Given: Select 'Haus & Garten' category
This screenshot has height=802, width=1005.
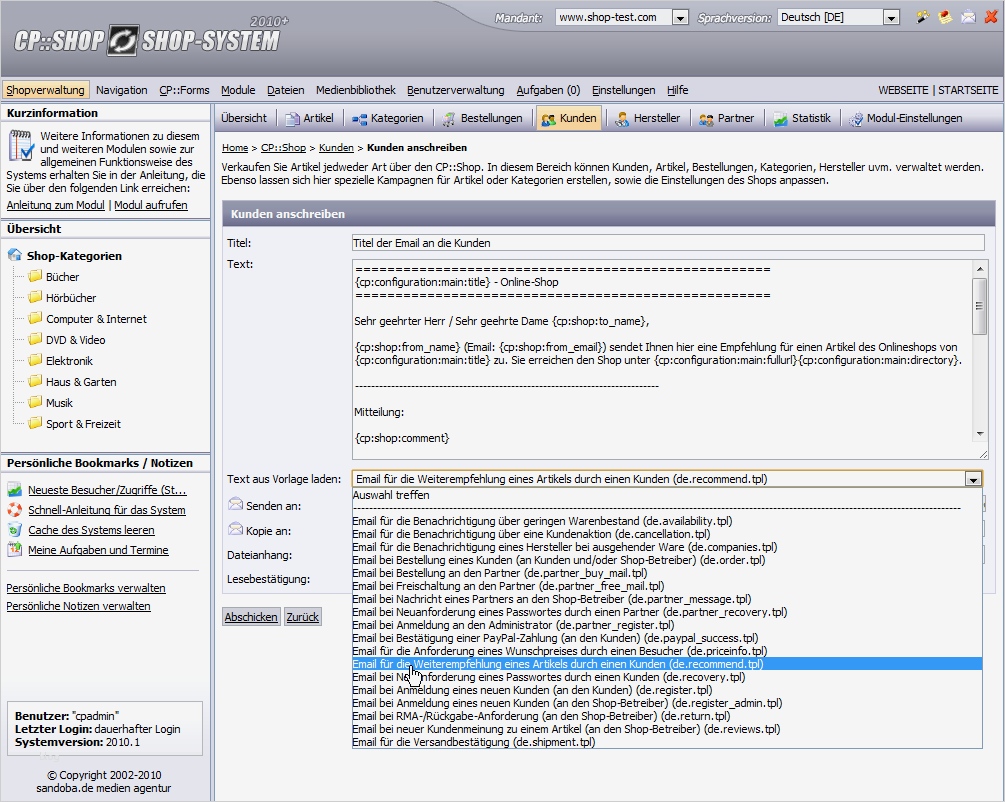Looking at the screenshot, I should pos(81,381).
